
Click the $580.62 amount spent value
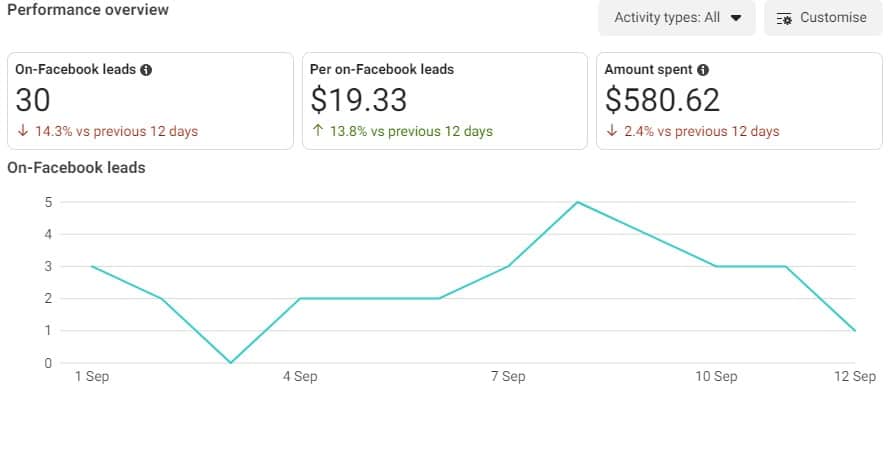662,100
